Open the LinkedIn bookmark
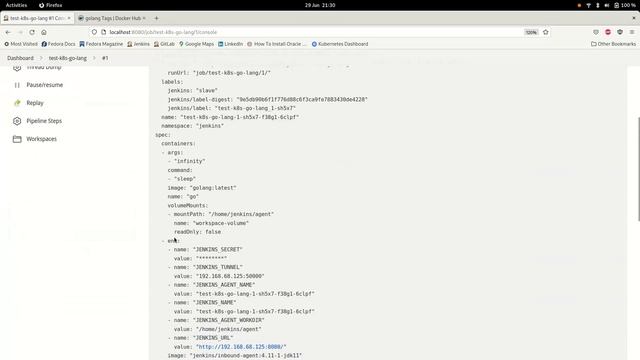 [x=231, y=44]
